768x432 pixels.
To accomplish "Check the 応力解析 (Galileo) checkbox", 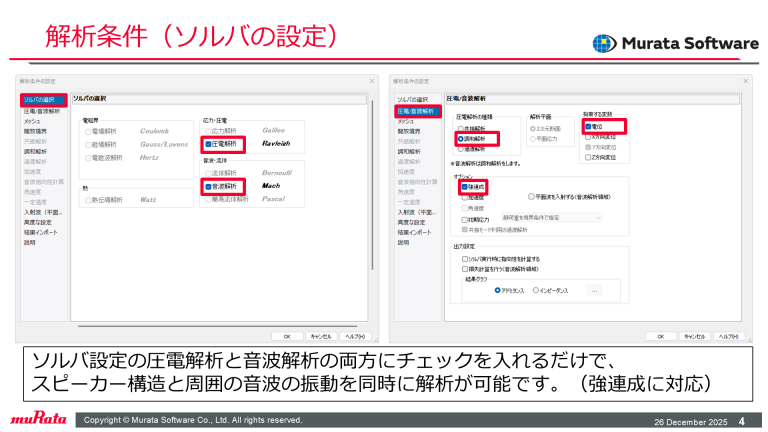I will 207,131.
